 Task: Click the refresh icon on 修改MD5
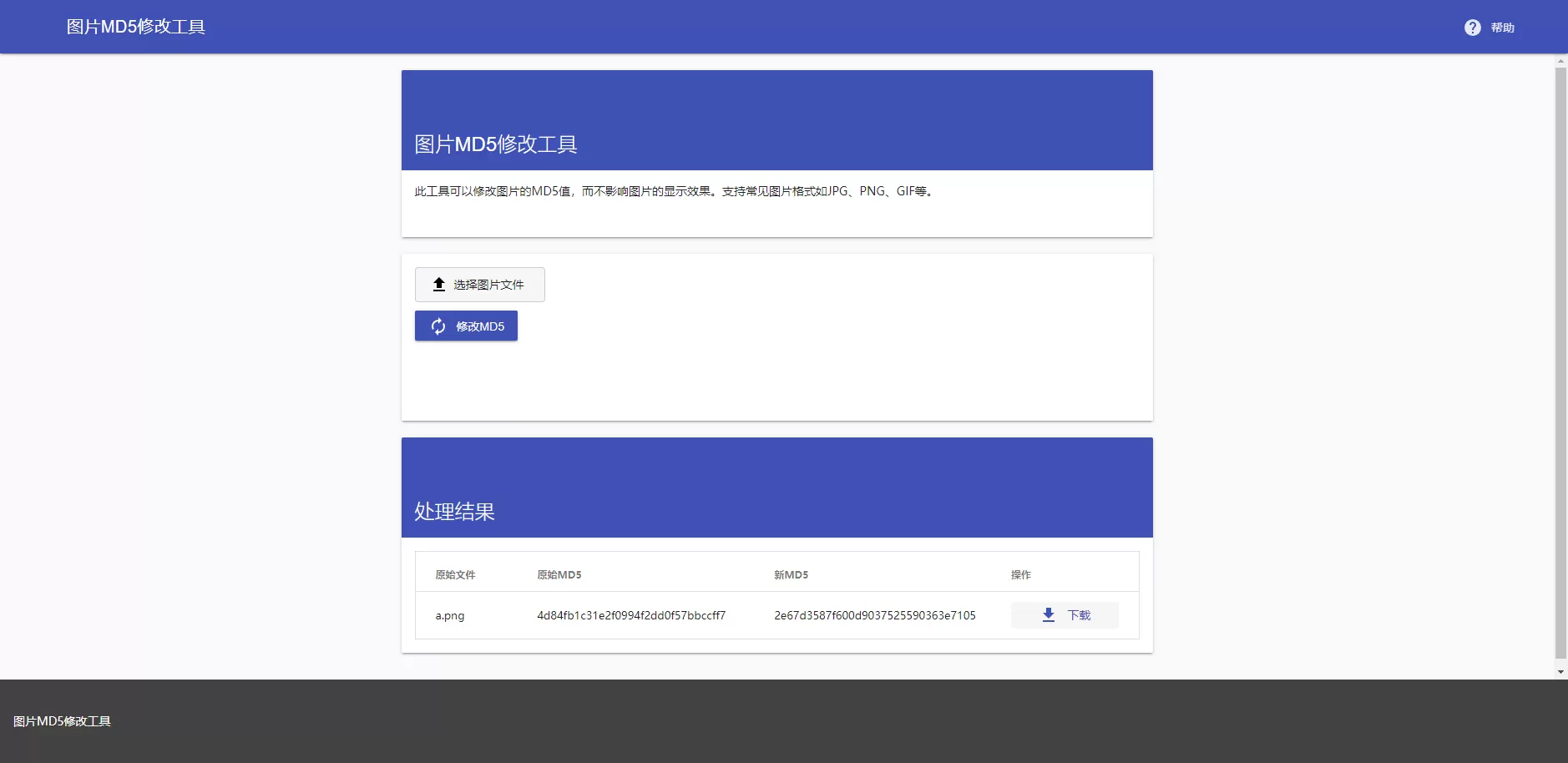(x=438, y=326)
